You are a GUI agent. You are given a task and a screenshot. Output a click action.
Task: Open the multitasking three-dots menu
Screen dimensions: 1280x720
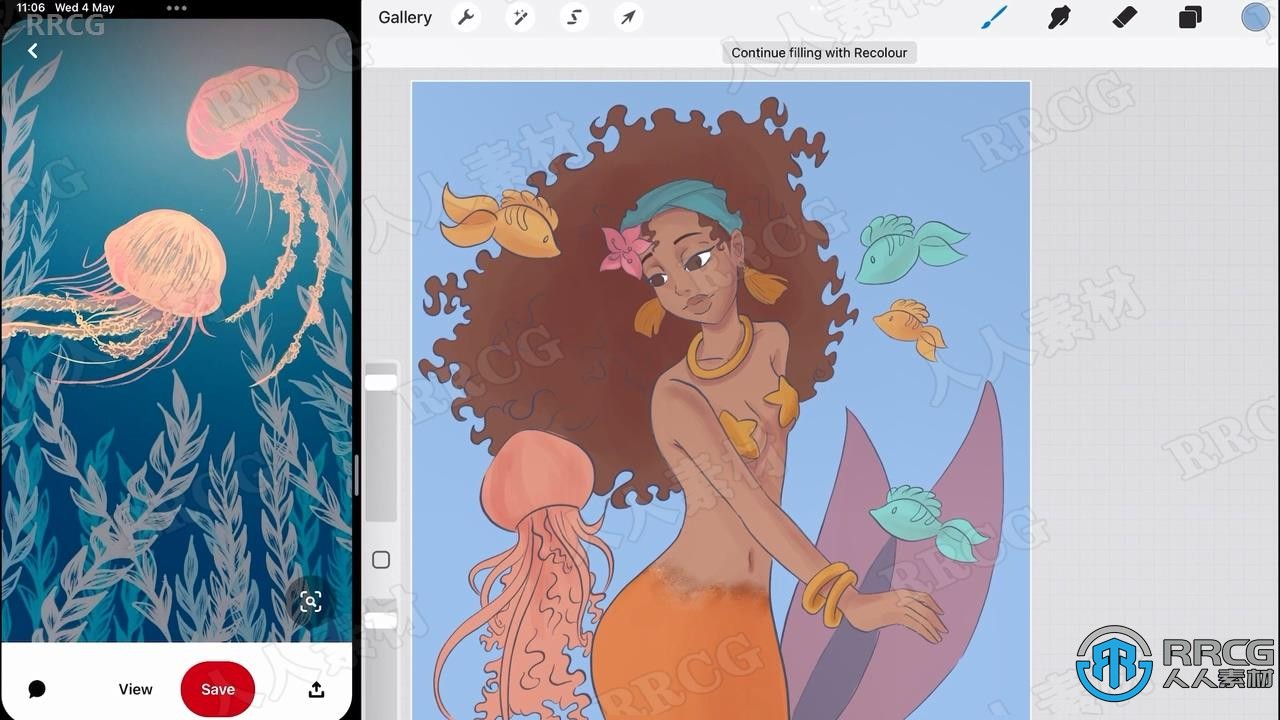coord(176,8)
